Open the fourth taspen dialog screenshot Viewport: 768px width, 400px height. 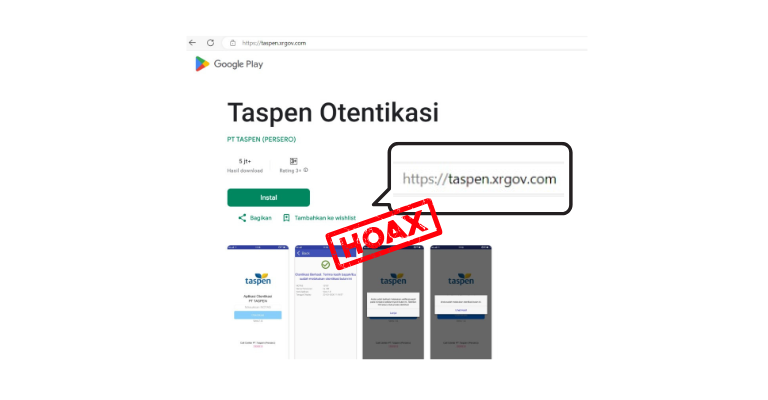point(461,302)
